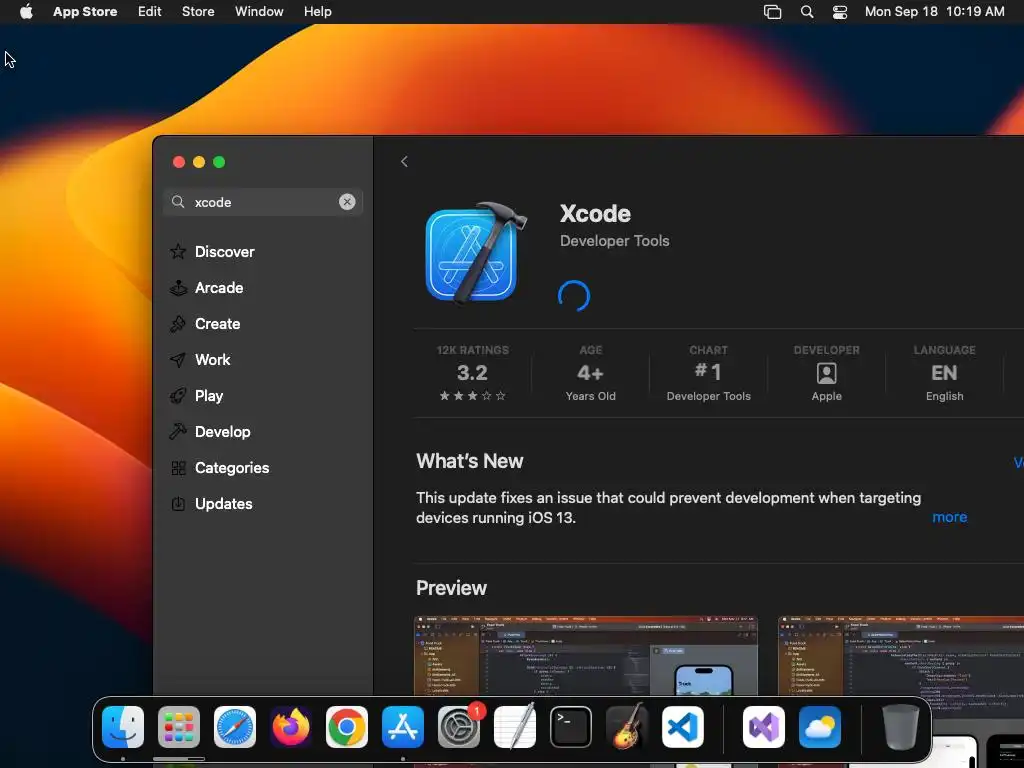Open the Apple menu

point(26,12)
